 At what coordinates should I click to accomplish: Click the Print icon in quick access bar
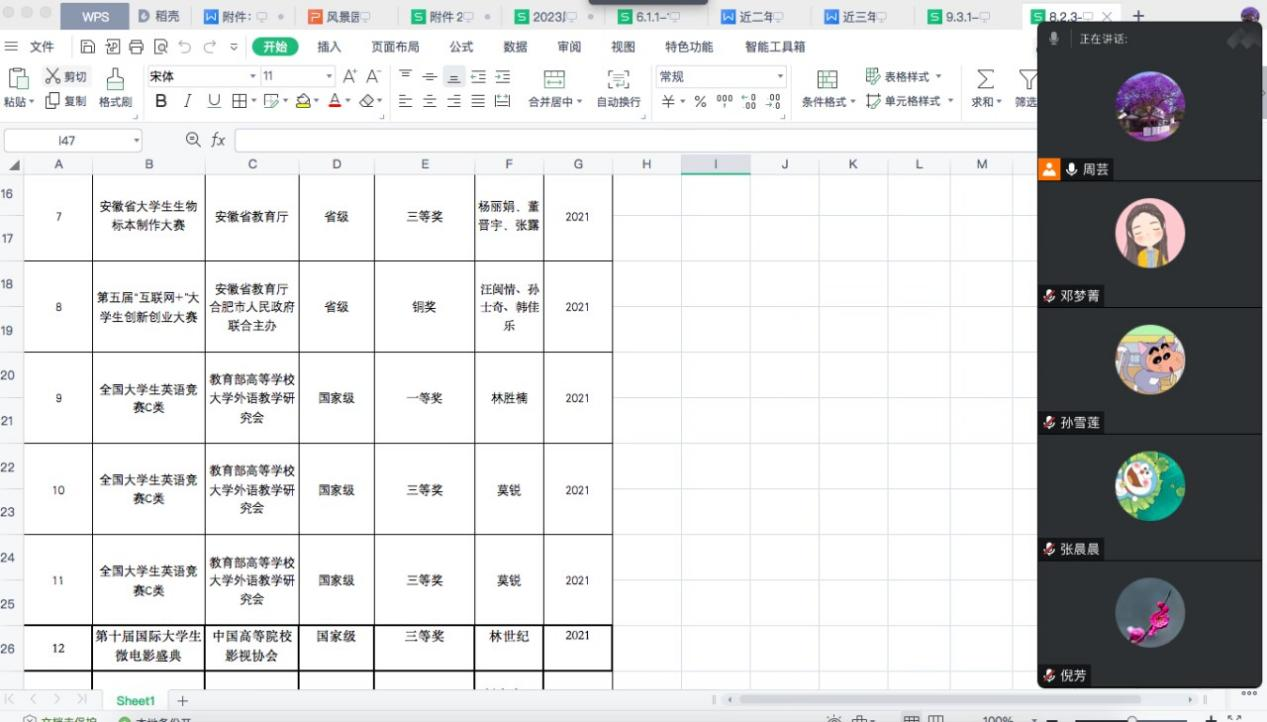pyautogui.click(x=135, y=47)
